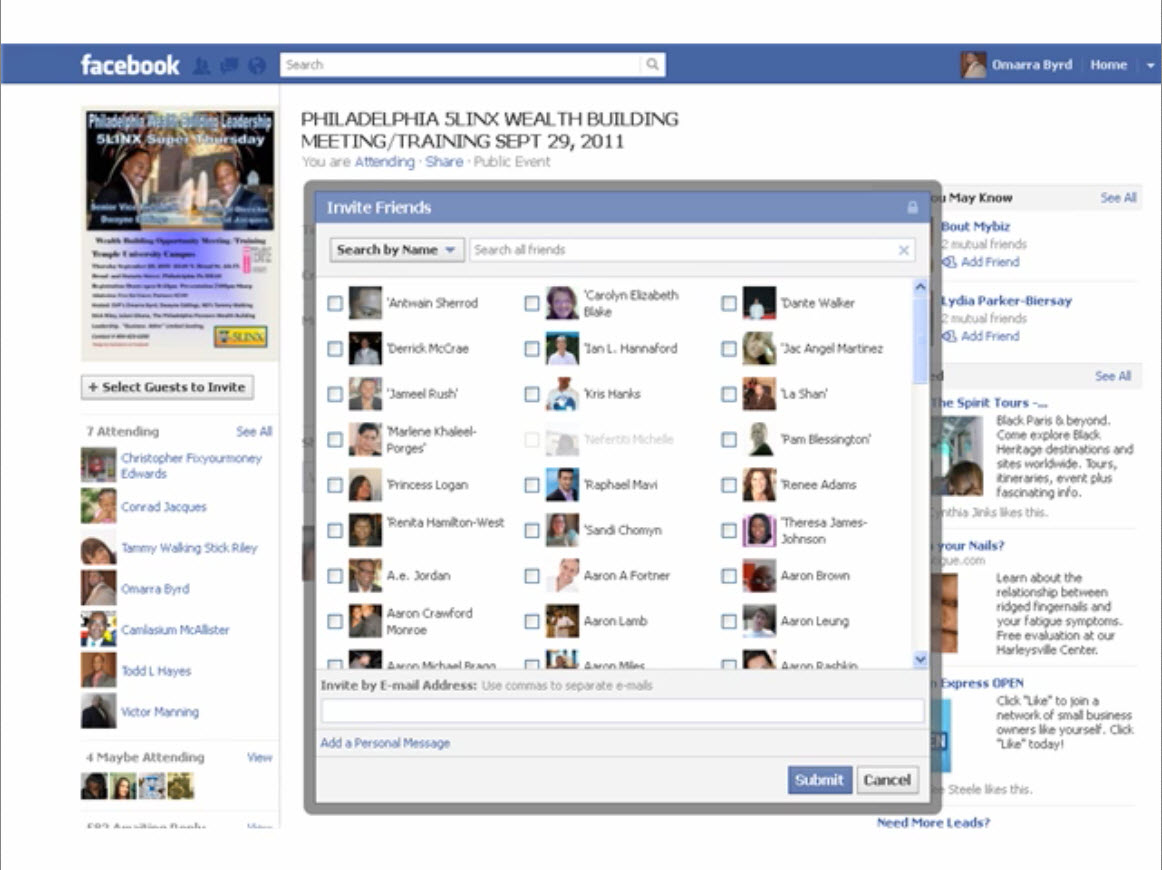The width and height of the screenshot is (1162, 870).
Task: Click the search magnifier button
Action: pos(652,64)
